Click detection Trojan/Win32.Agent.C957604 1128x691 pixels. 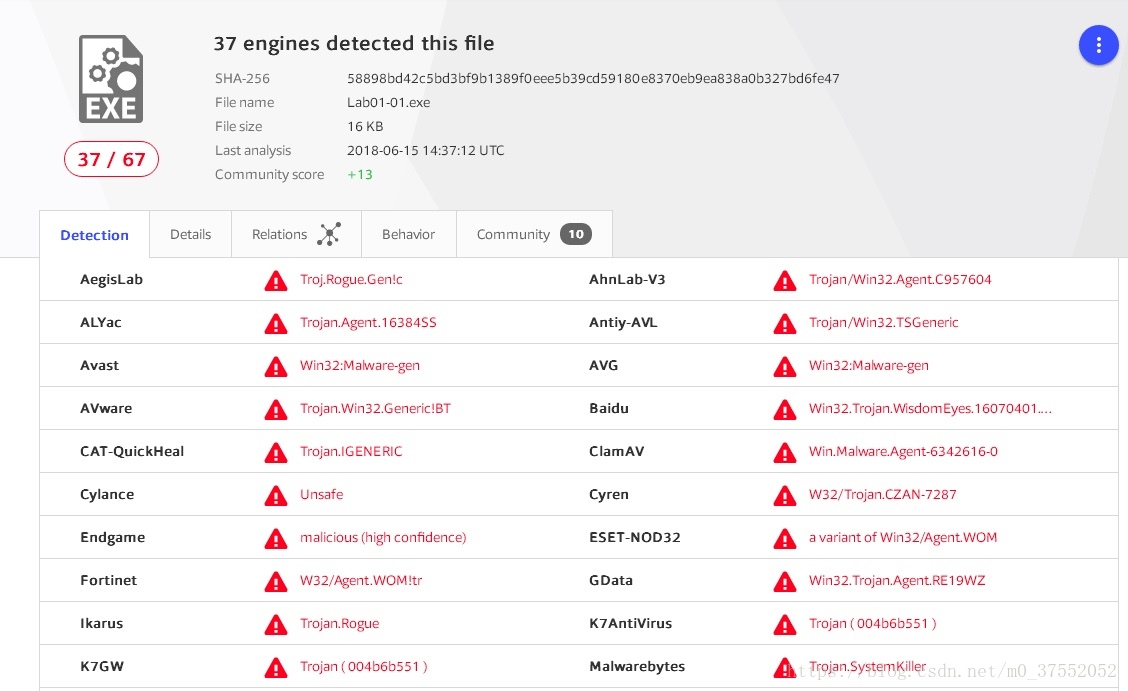point(900,279)
